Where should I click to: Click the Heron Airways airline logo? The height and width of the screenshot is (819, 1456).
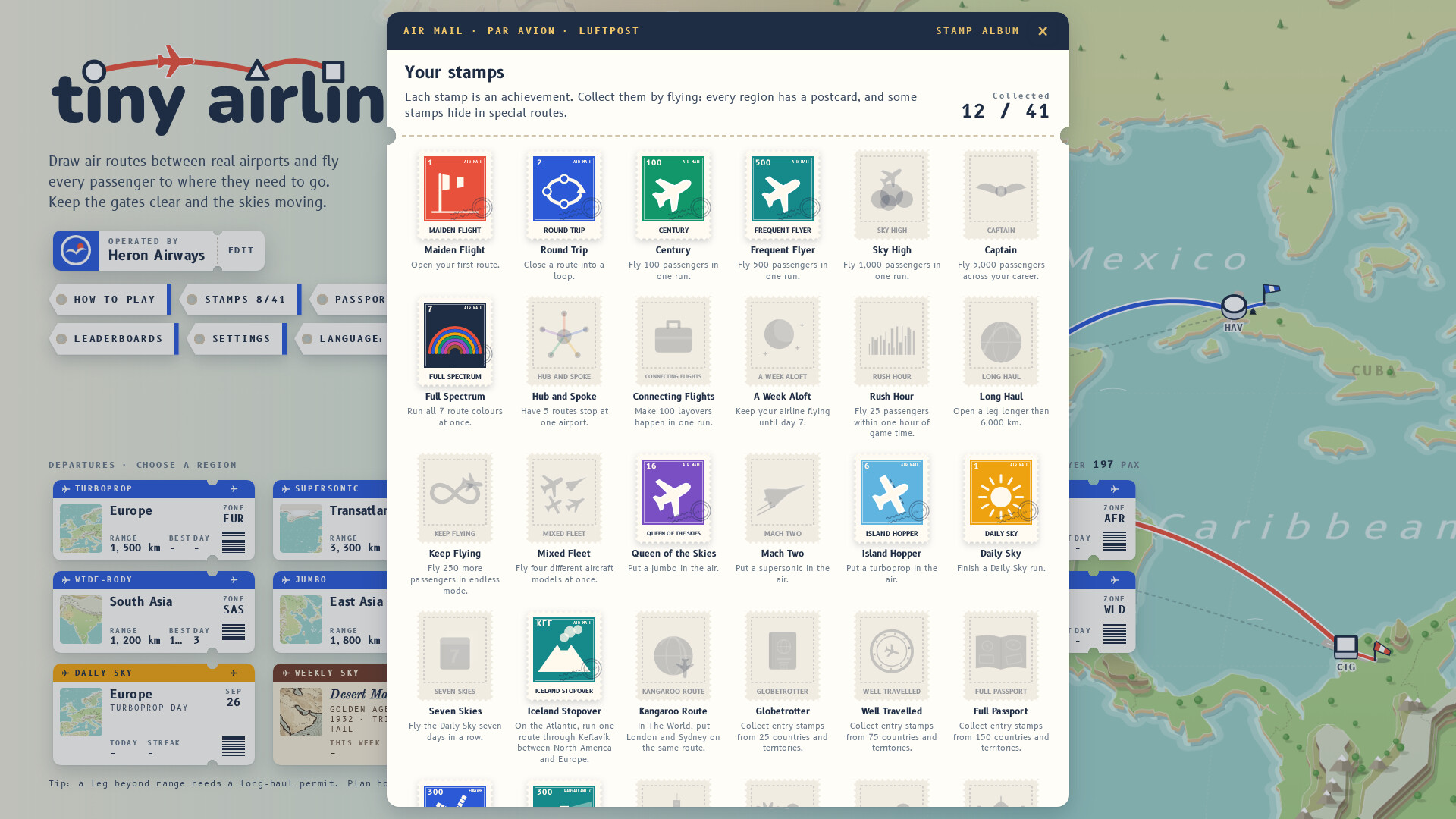(x=76, y=250)
